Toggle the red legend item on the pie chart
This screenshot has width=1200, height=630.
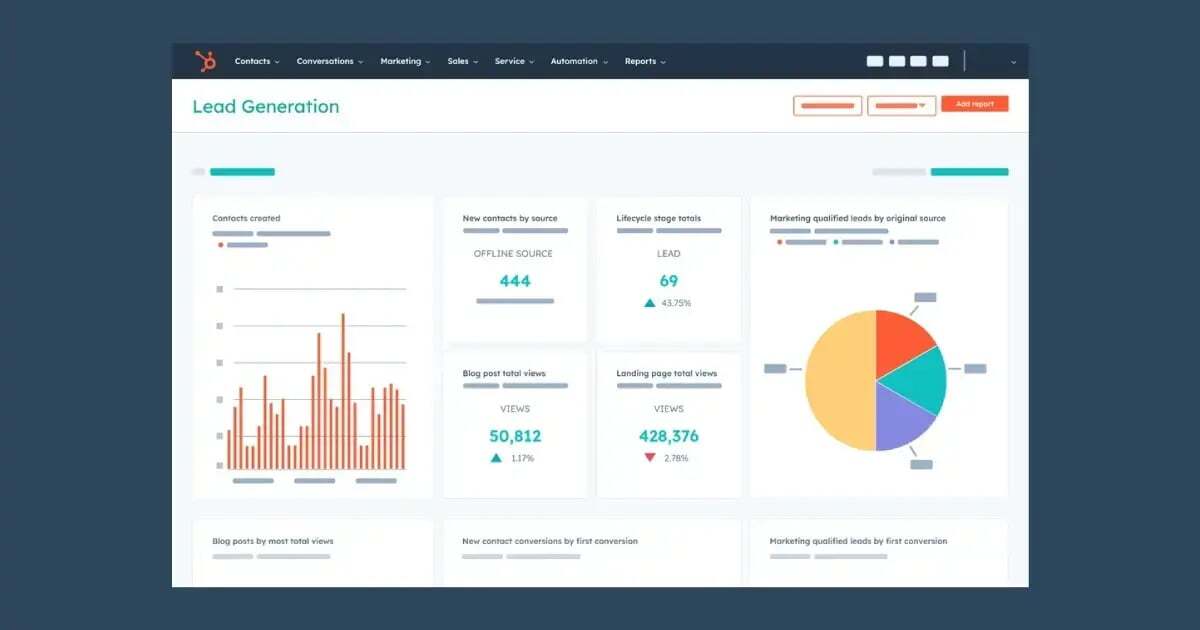point(779,241)
